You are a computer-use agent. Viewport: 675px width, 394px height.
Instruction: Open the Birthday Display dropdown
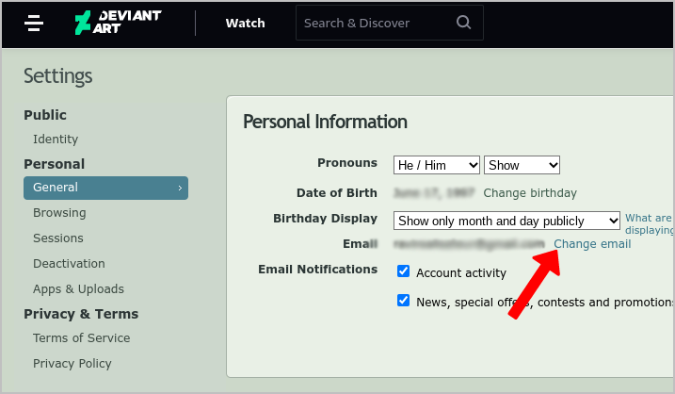click(x=507, y=220)
